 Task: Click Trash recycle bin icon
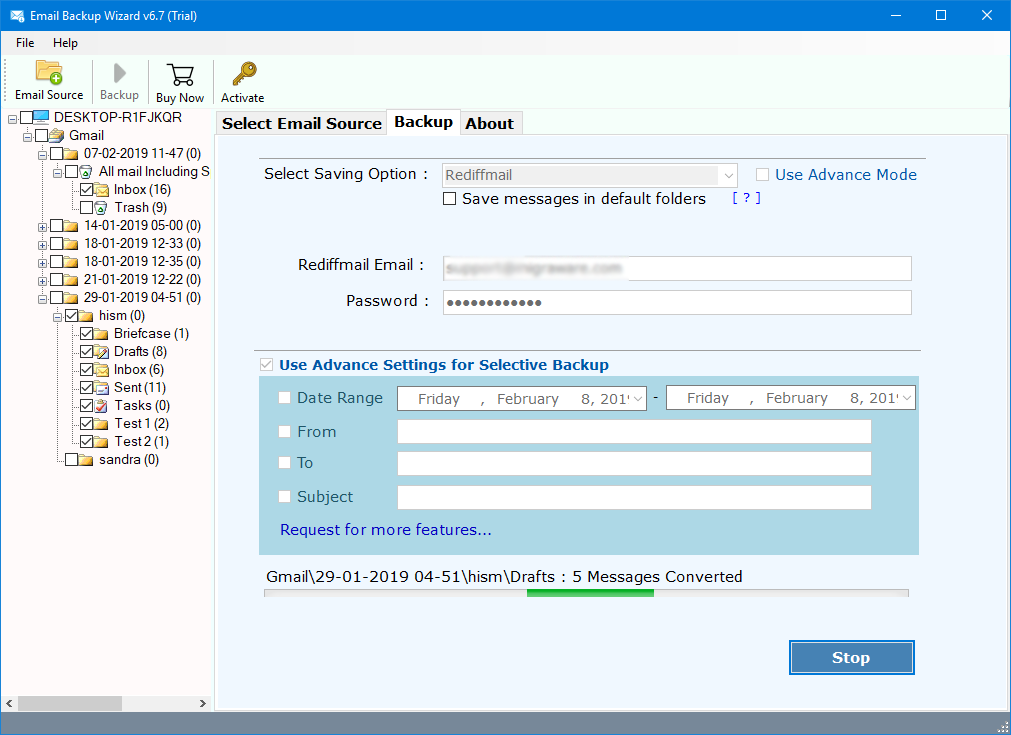coord(101,208)
